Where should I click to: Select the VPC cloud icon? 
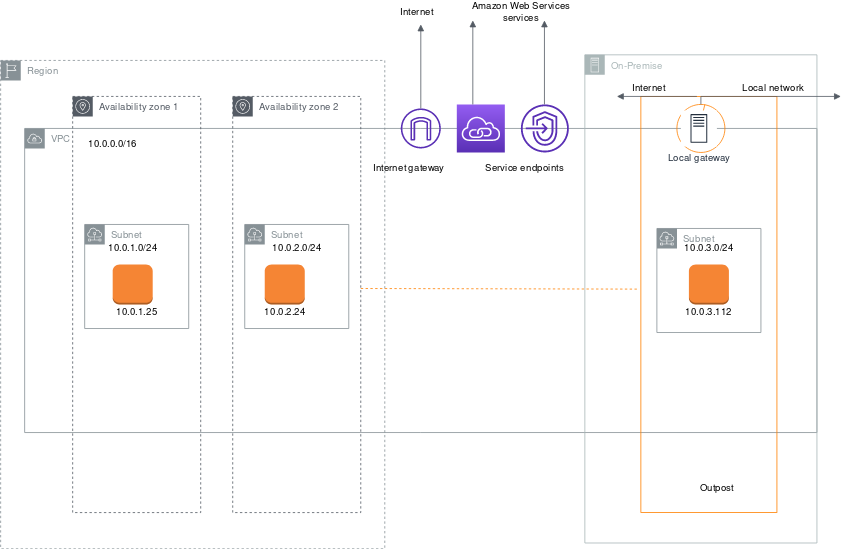[x=35, y=138]
